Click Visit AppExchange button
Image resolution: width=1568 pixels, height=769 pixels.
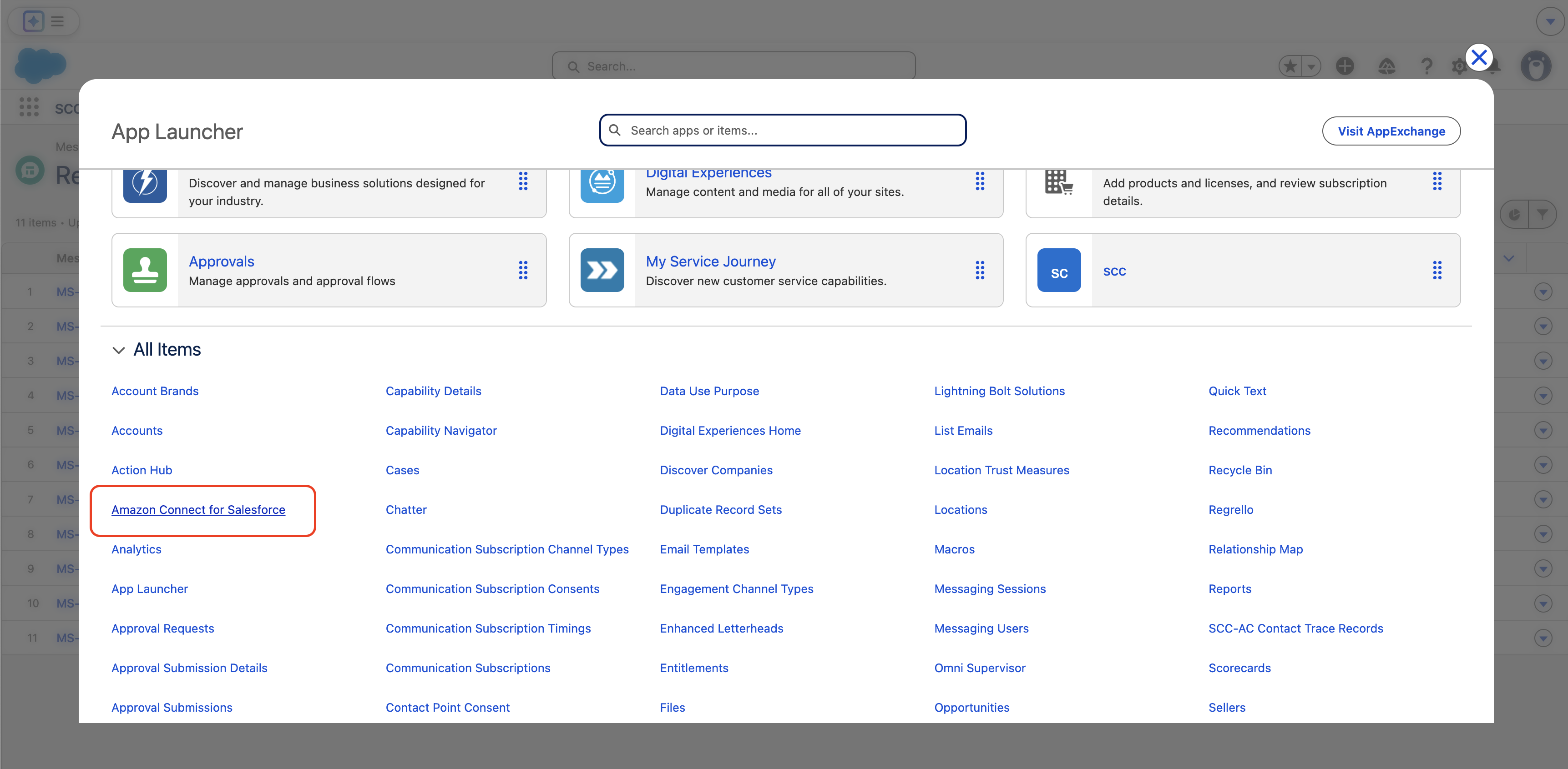click(1391, 131)
